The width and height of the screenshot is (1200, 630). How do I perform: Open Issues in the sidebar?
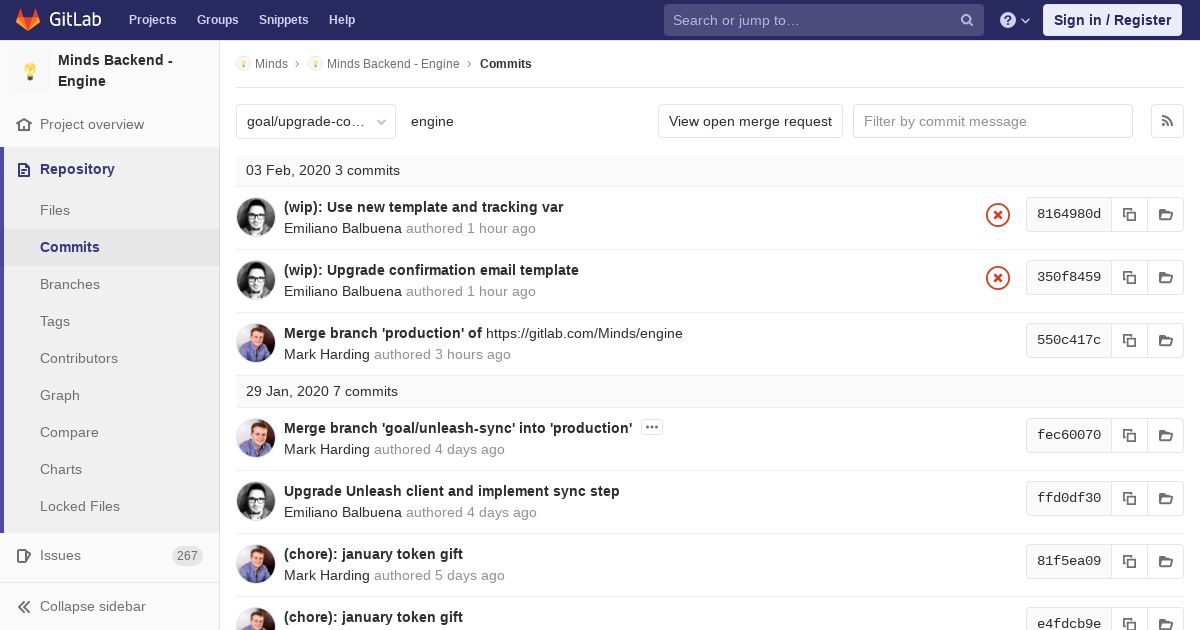(60, 555)
